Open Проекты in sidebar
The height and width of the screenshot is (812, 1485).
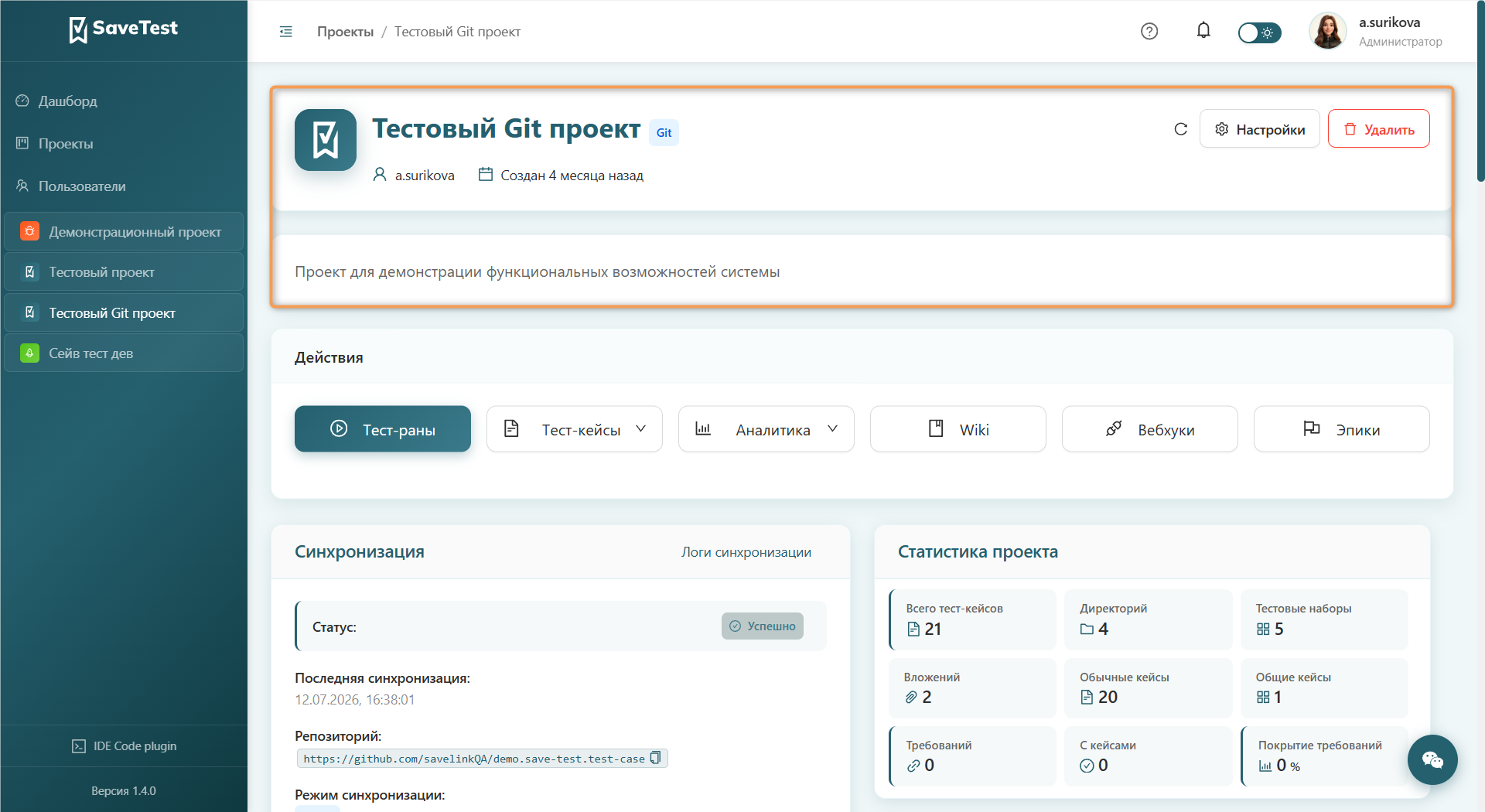[65, 144]
